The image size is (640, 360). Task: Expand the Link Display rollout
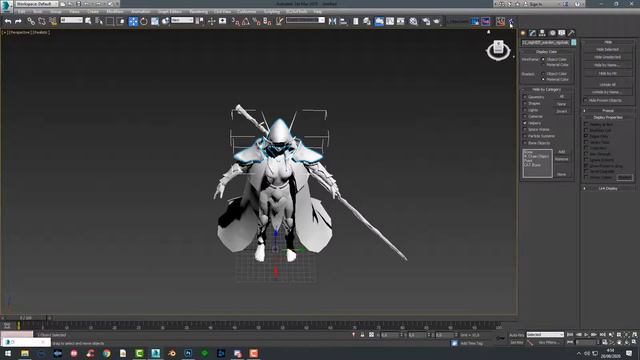pos(608,189)
